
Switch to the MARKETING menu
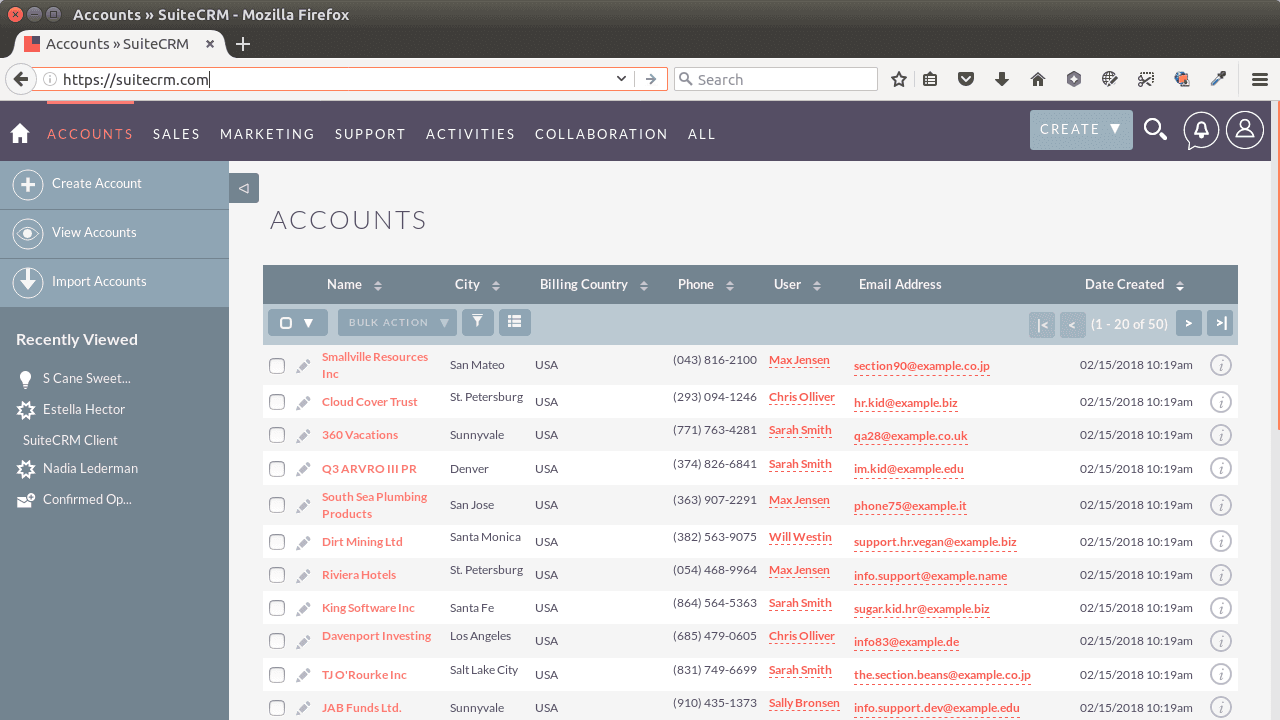coord(267,133)
